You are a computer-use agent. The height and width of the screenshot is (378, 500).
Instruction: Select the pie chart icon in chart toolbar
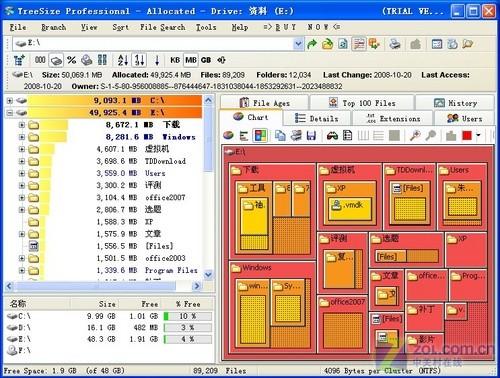(x=228, y=135)
